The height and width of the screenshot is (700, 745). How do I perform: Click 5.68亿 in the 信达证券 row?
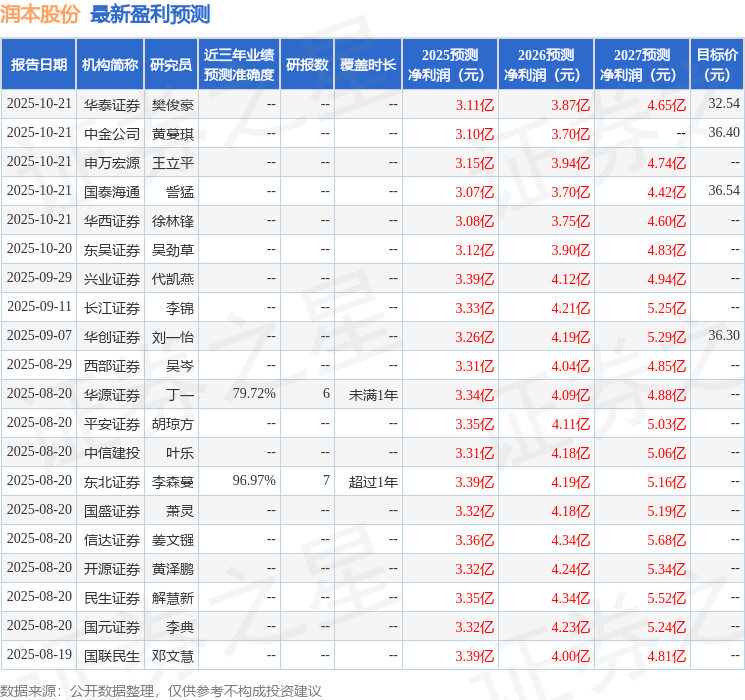click(666, 540)
